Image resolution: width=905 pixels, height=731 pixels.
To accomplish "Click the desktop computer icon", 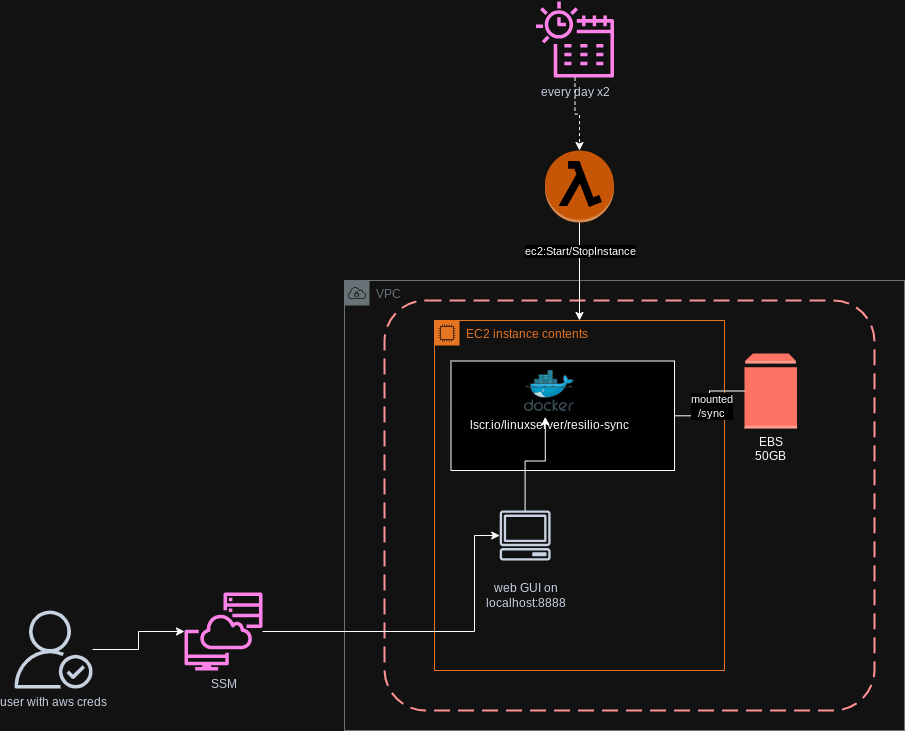I will pyautogui.click(x=525, y=536).
